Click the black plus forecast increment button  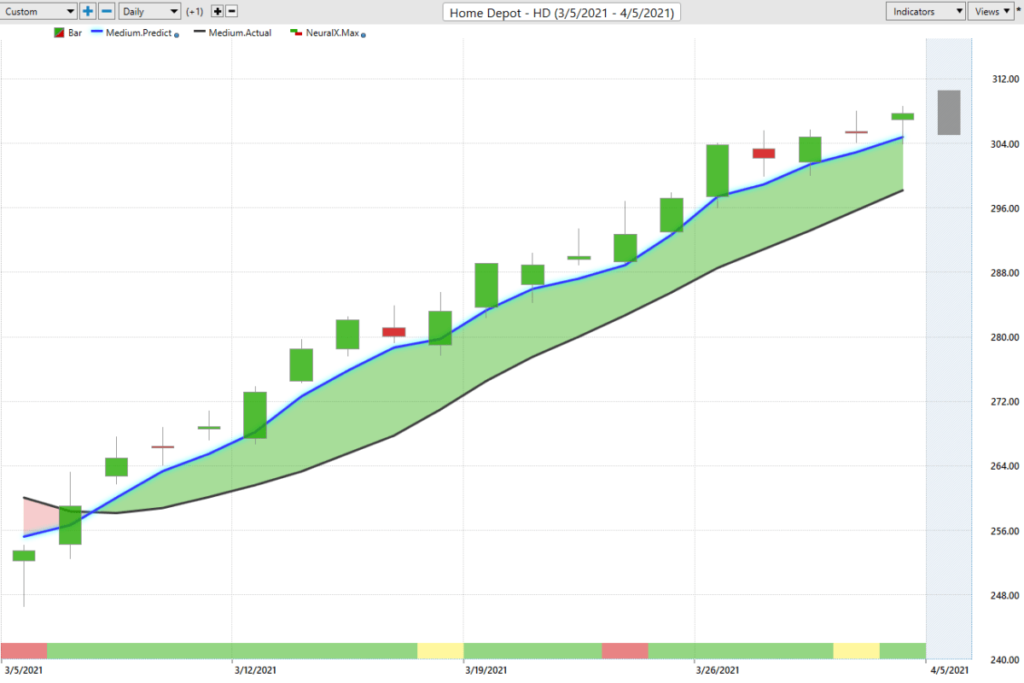(x=217, y=11)
